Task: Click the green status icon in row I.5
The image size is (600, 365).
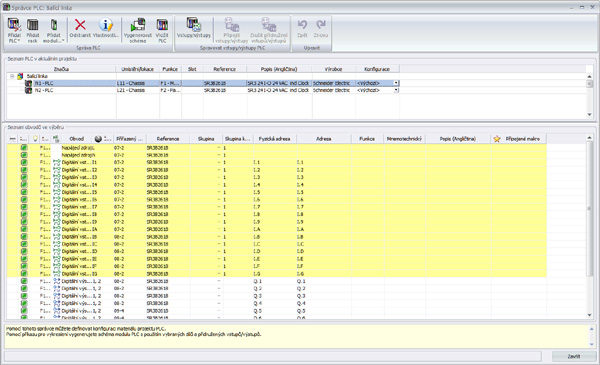Action: tap(24, 192)
